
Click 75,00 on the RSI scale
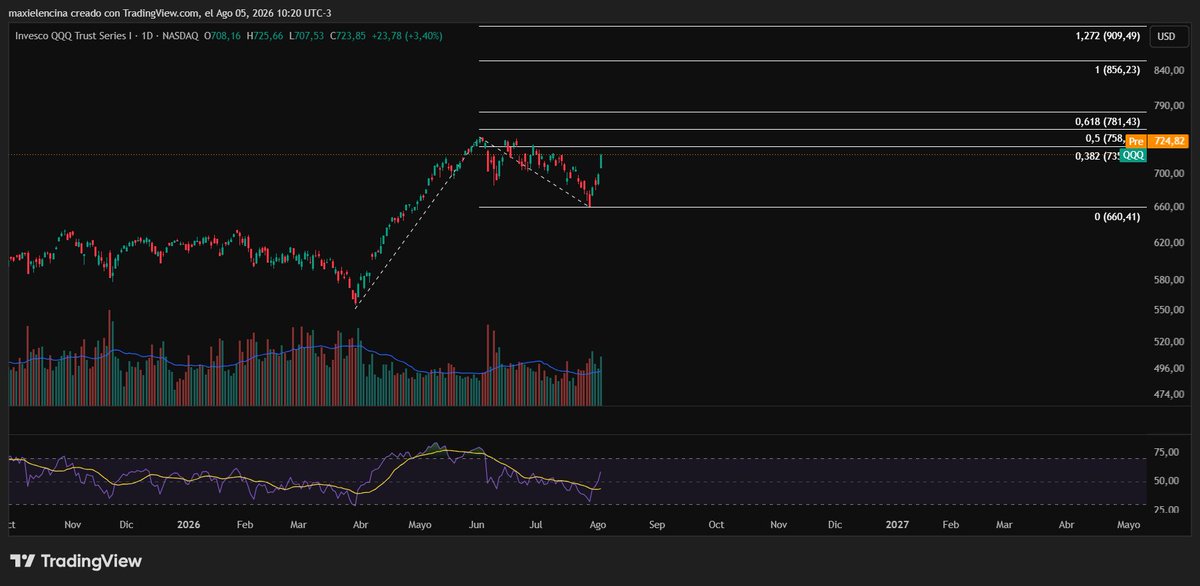tap(1168, 452)
